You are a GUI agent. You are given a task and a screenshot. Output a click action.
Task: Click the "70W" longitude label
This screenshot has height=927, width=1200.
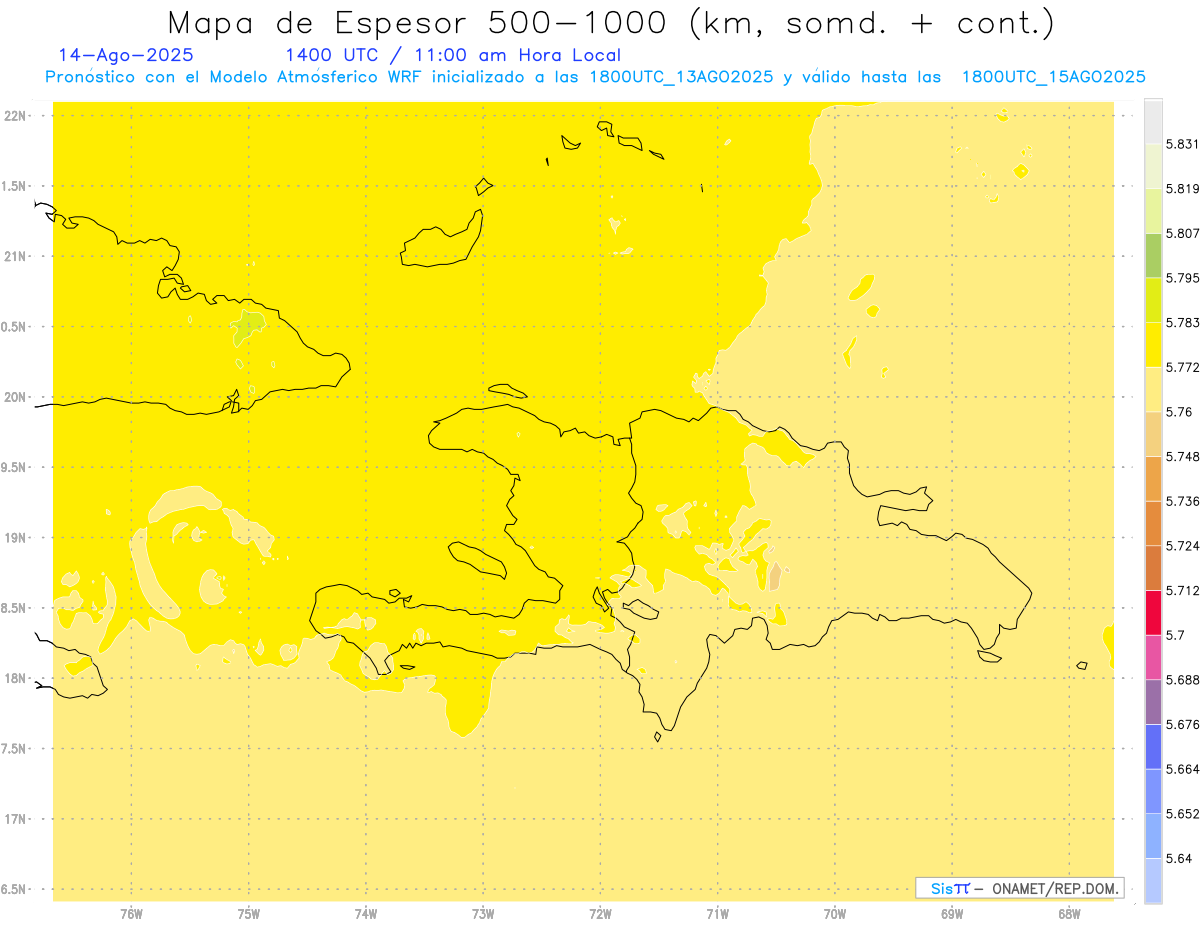click(x=835, y=914)
